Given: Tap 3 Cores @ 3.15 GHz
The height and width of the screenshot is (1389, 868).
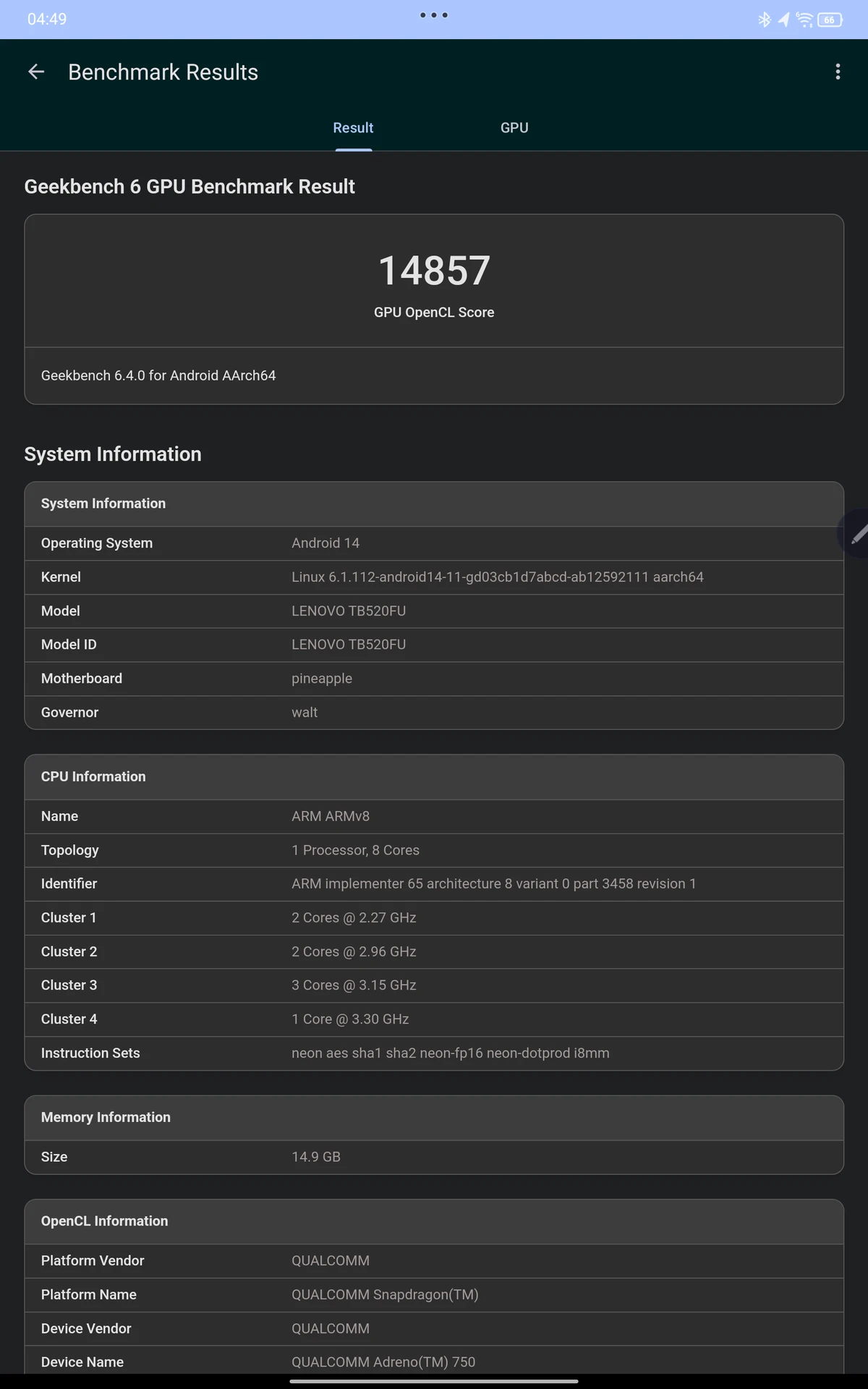Looking at the screenshot, I should pos(354,985).
